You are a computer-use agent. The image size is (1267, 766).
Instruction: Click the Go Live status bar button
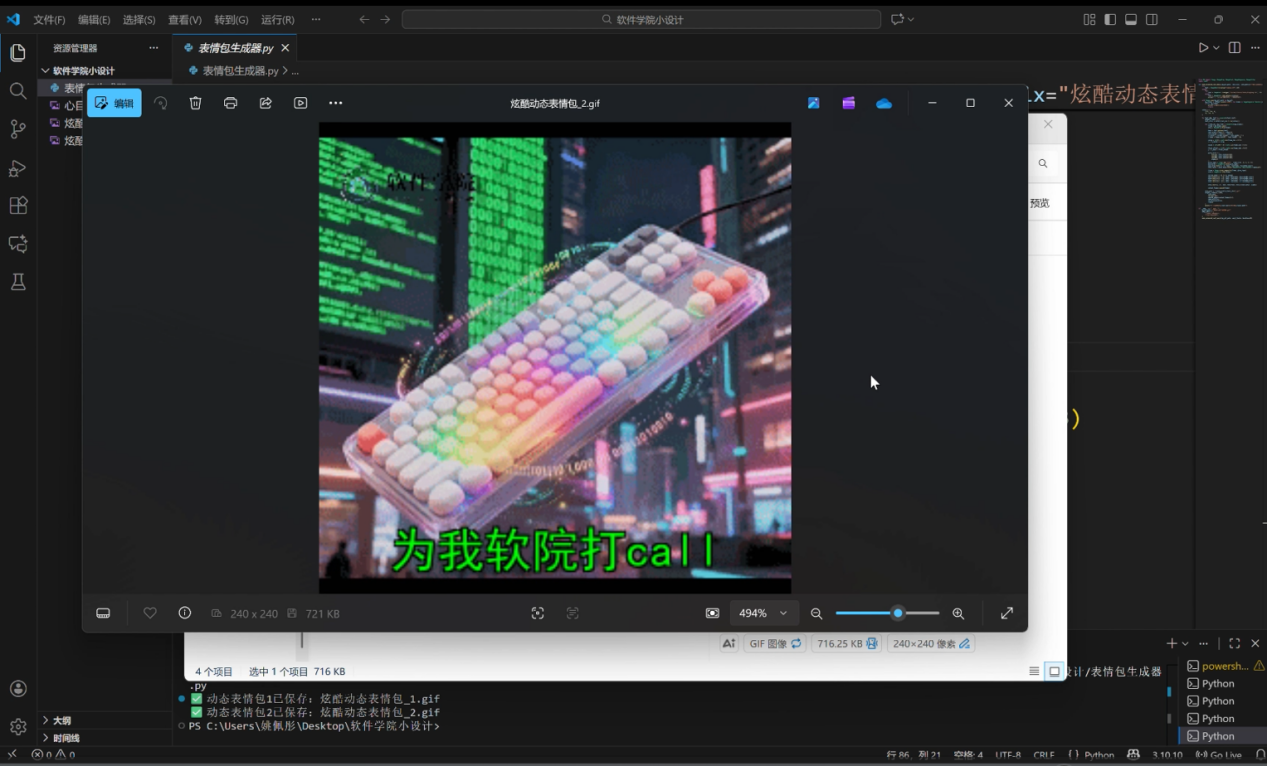tap(1218, 755)
